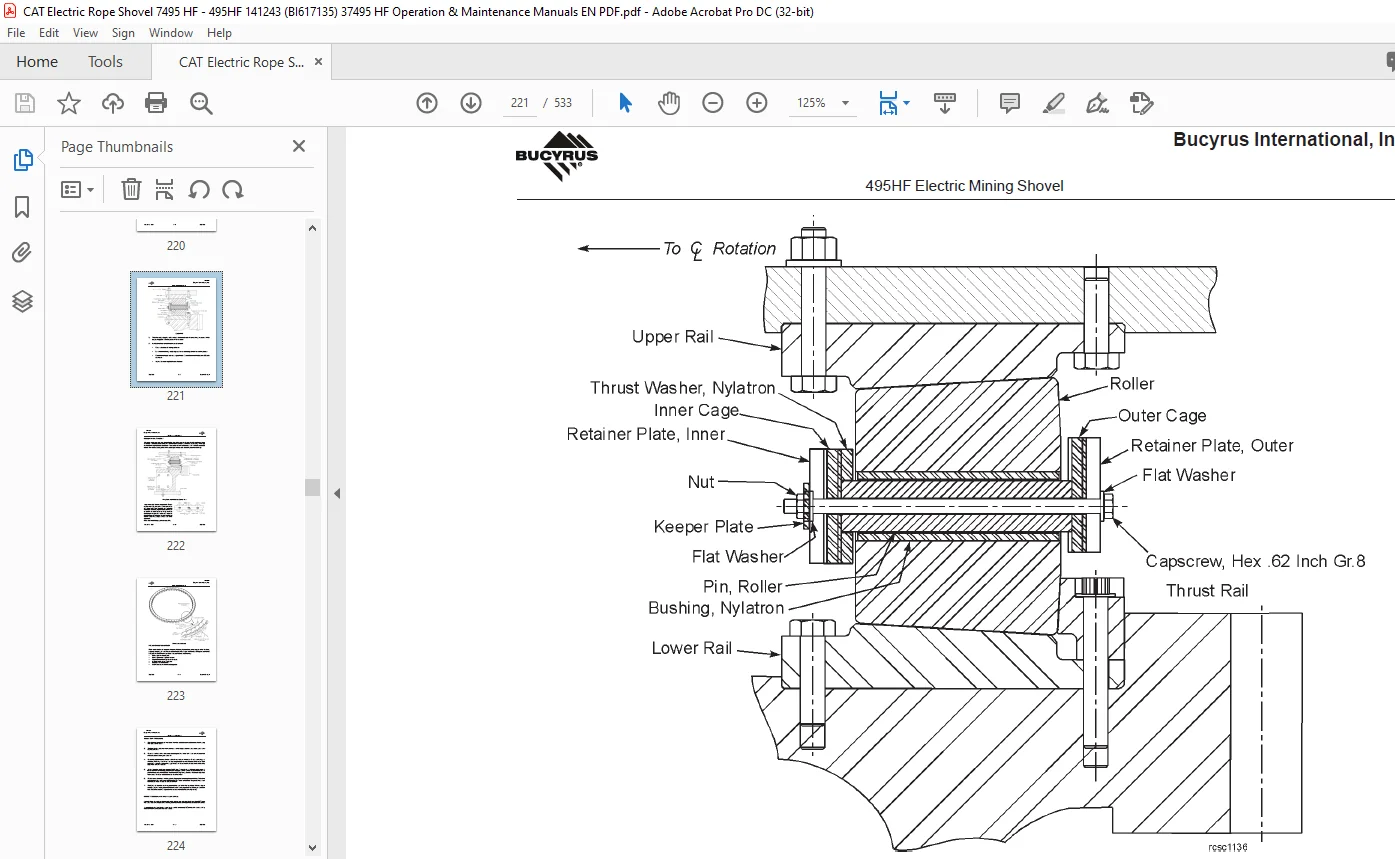
Task: Upload file to Document Cloud
Action: (113, 103)
